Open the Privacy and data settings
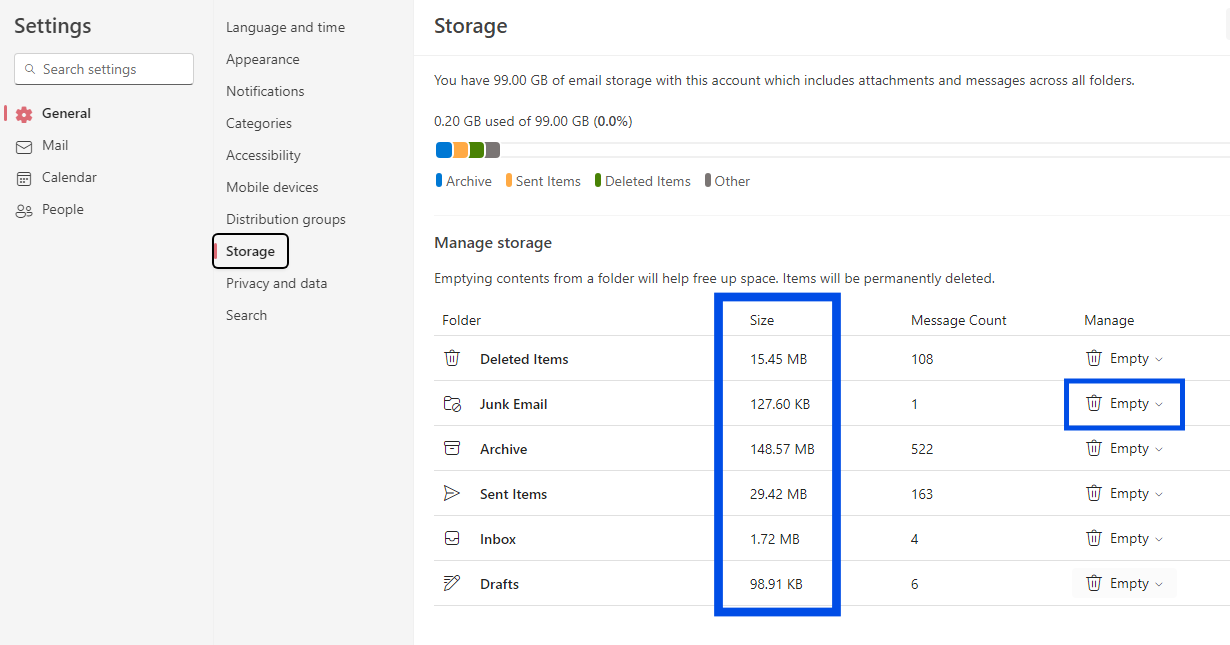The height and width of the screenshot is (645, 1230). pos(276,283)
